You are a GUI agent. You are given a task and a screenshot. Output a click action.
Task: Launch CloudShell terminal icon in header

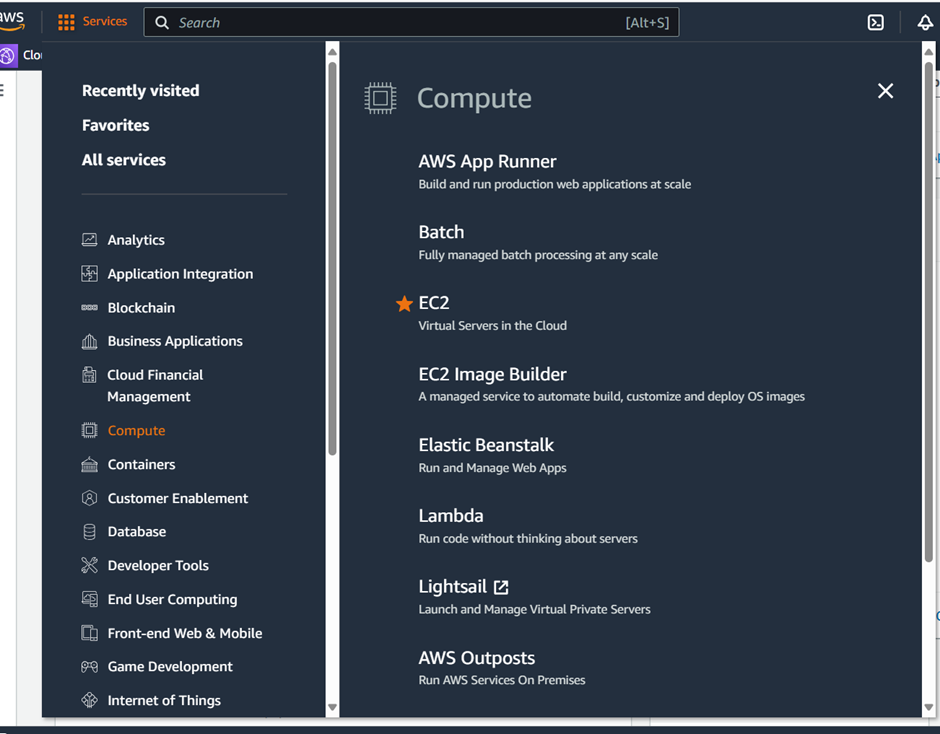click(x=875, y=22)
